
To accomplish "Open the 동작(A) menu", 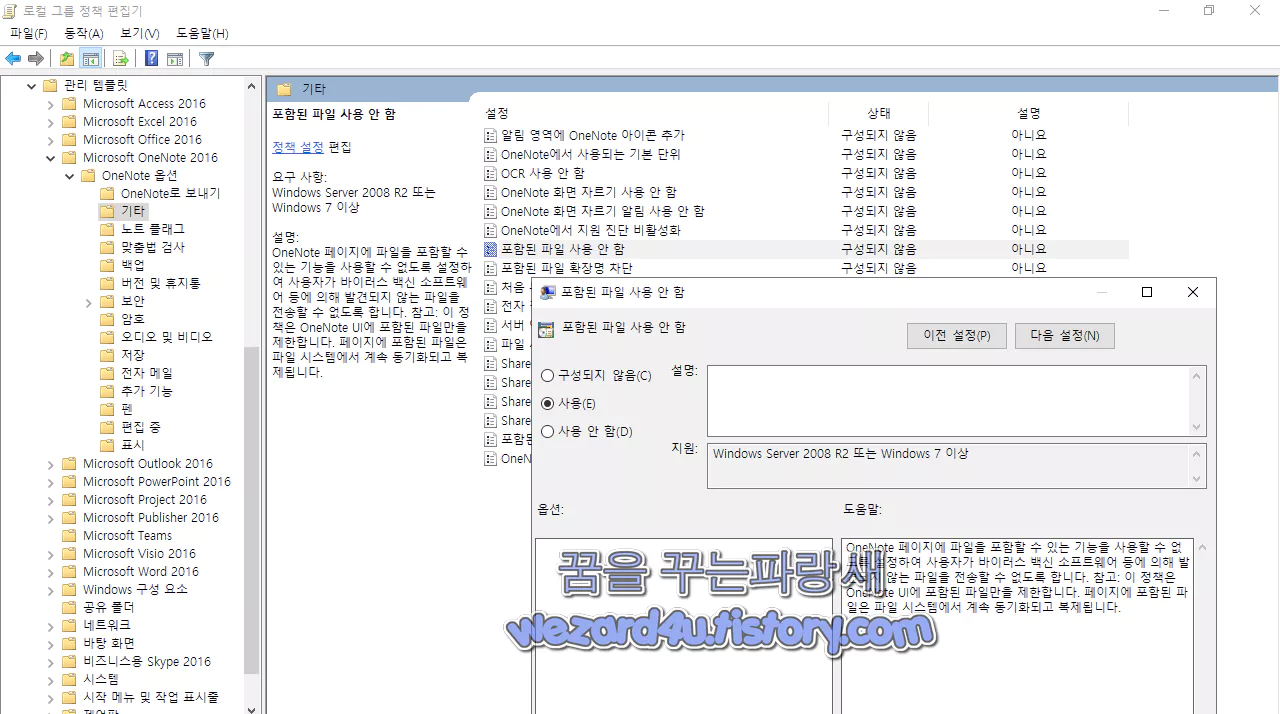I will (84, 34).
